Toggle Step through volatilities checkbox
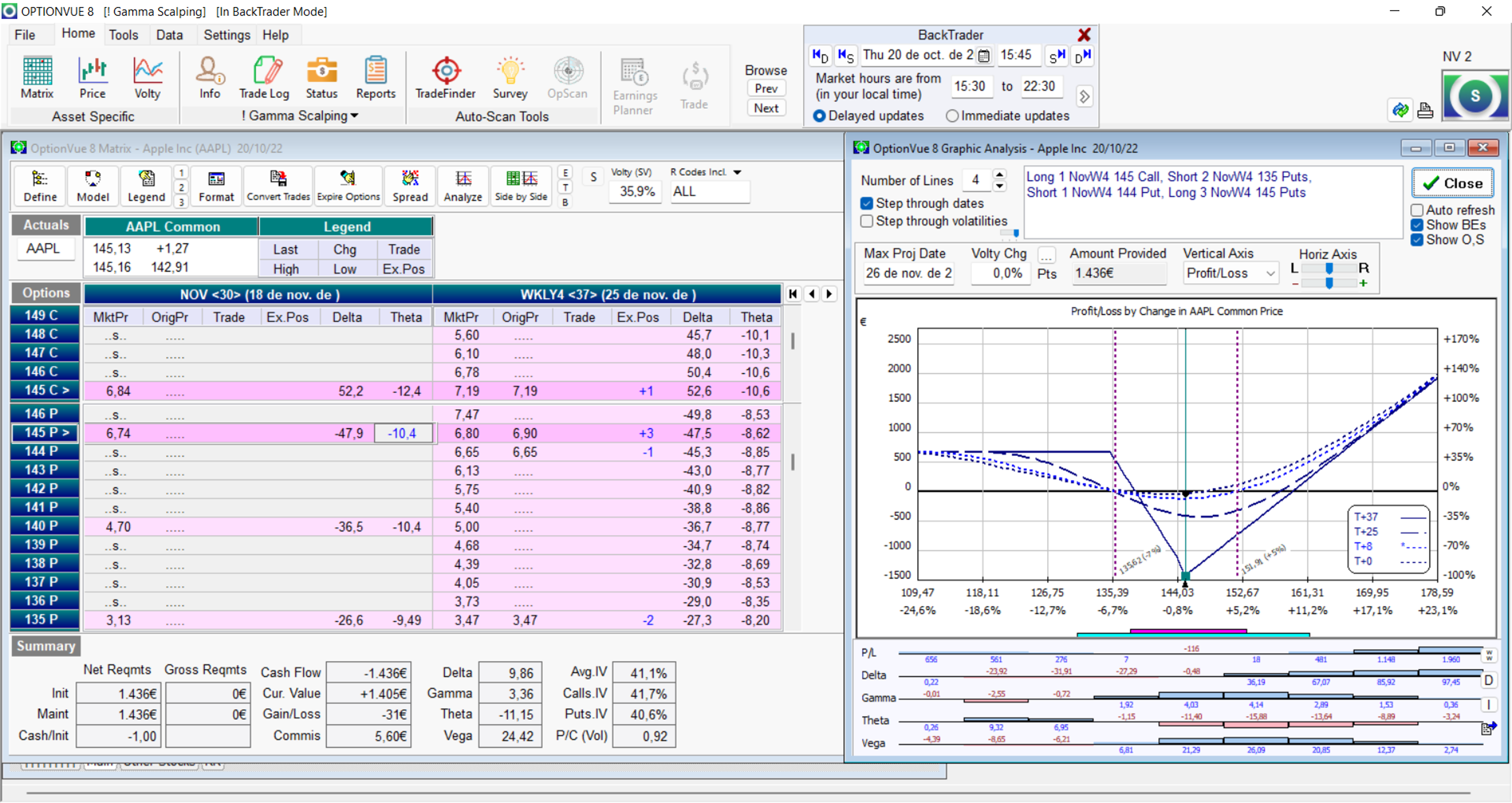 click(x=866, y=221)
